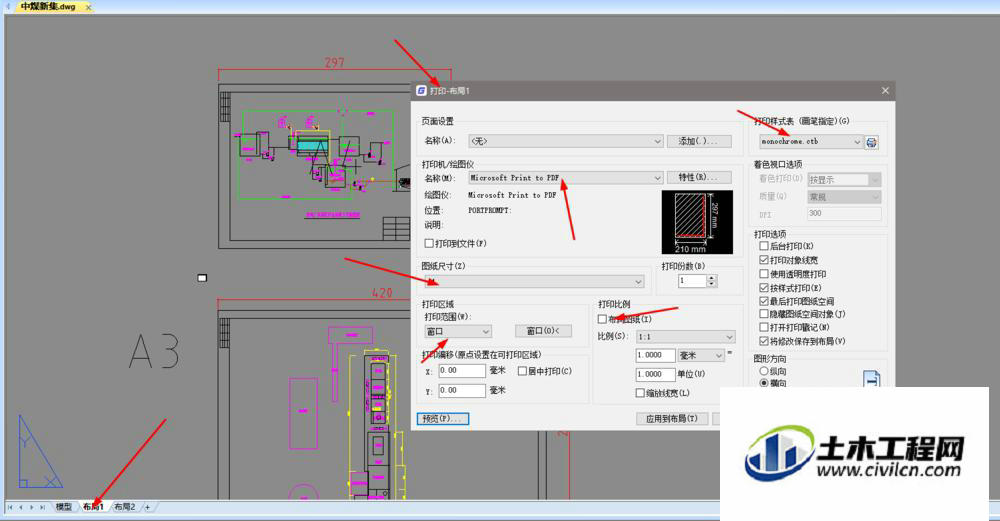Click the DPI 300 field
The image size is (1000, 521).
[844, 214]
